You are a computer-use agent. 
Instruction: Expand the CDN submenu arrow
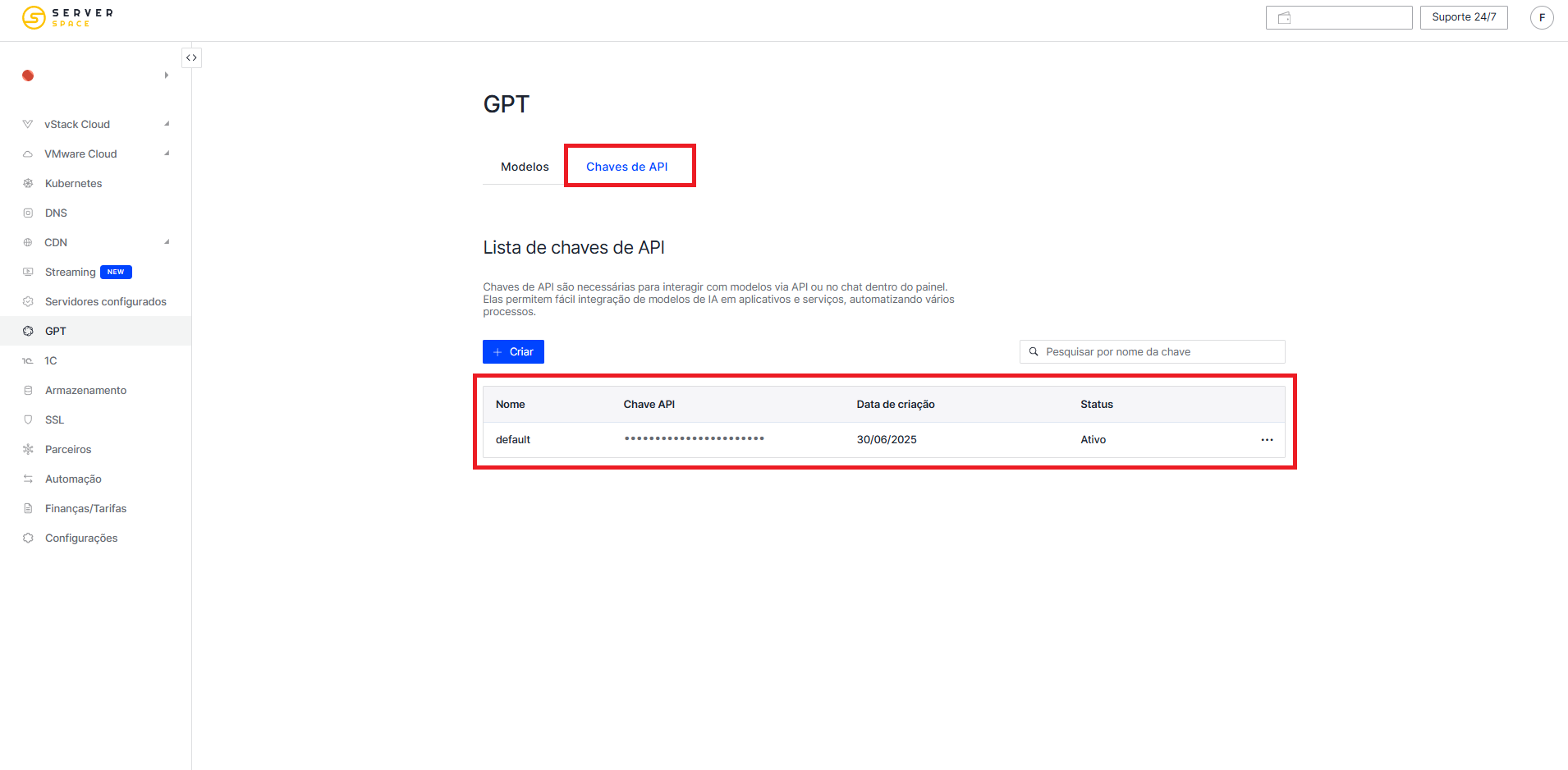167,242
